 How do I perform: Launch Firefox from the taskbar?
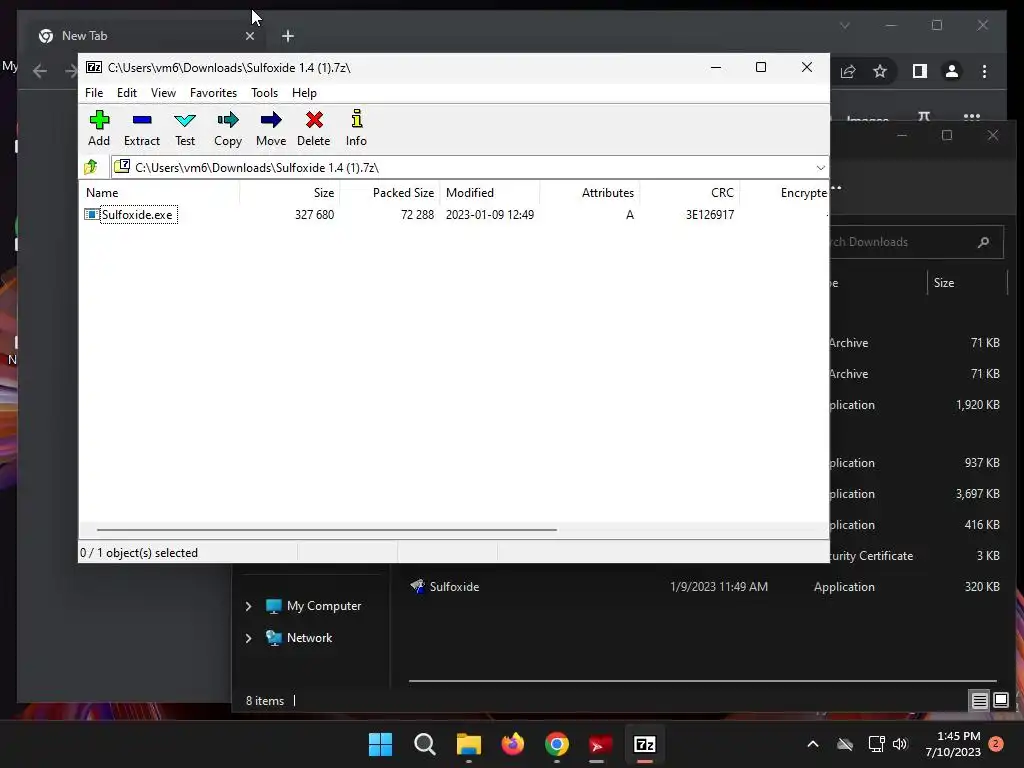coord(513,744)
